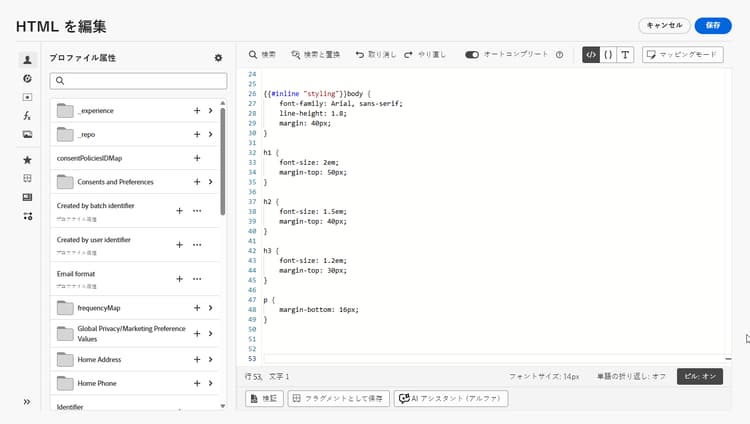Open the content blocks monitor icon
This screenshot has height=424, width=750.
(x=27, y=197)
